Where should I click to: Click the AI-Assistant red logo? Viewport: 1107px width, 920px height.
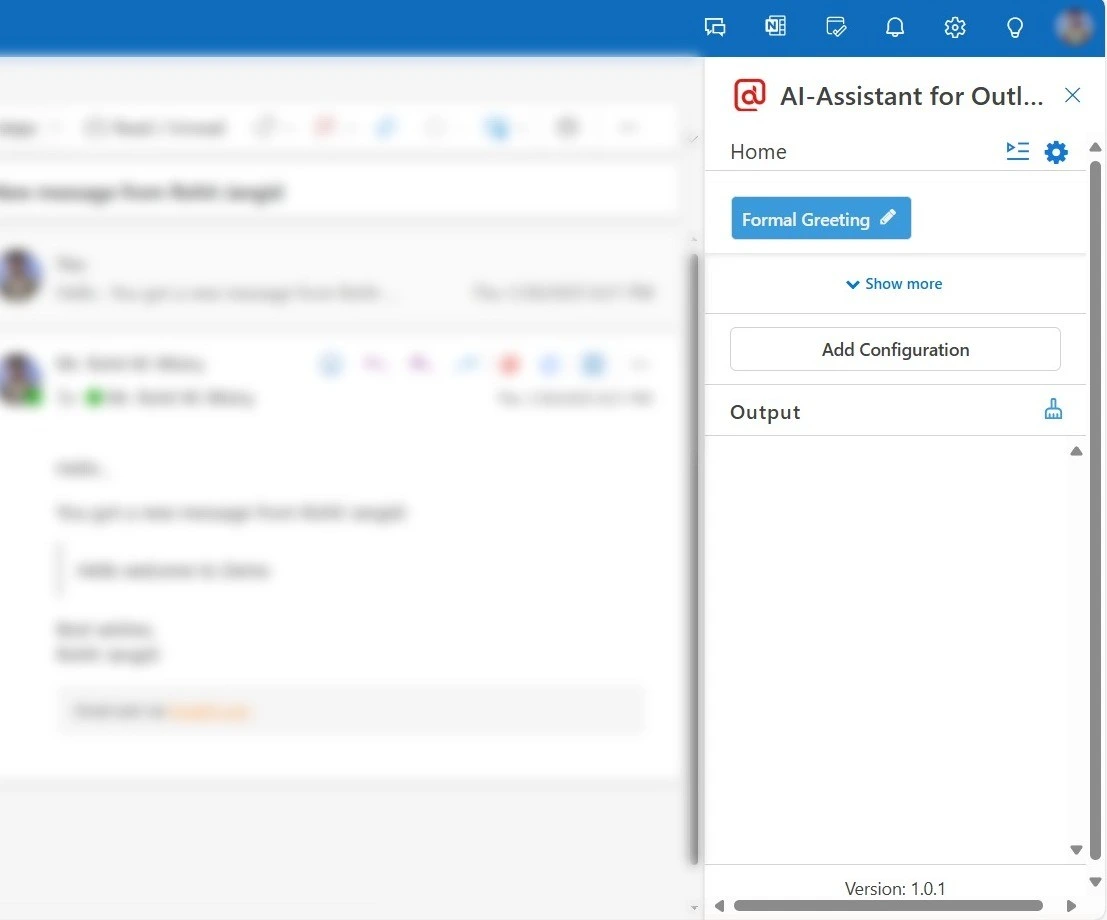[749, 95]
